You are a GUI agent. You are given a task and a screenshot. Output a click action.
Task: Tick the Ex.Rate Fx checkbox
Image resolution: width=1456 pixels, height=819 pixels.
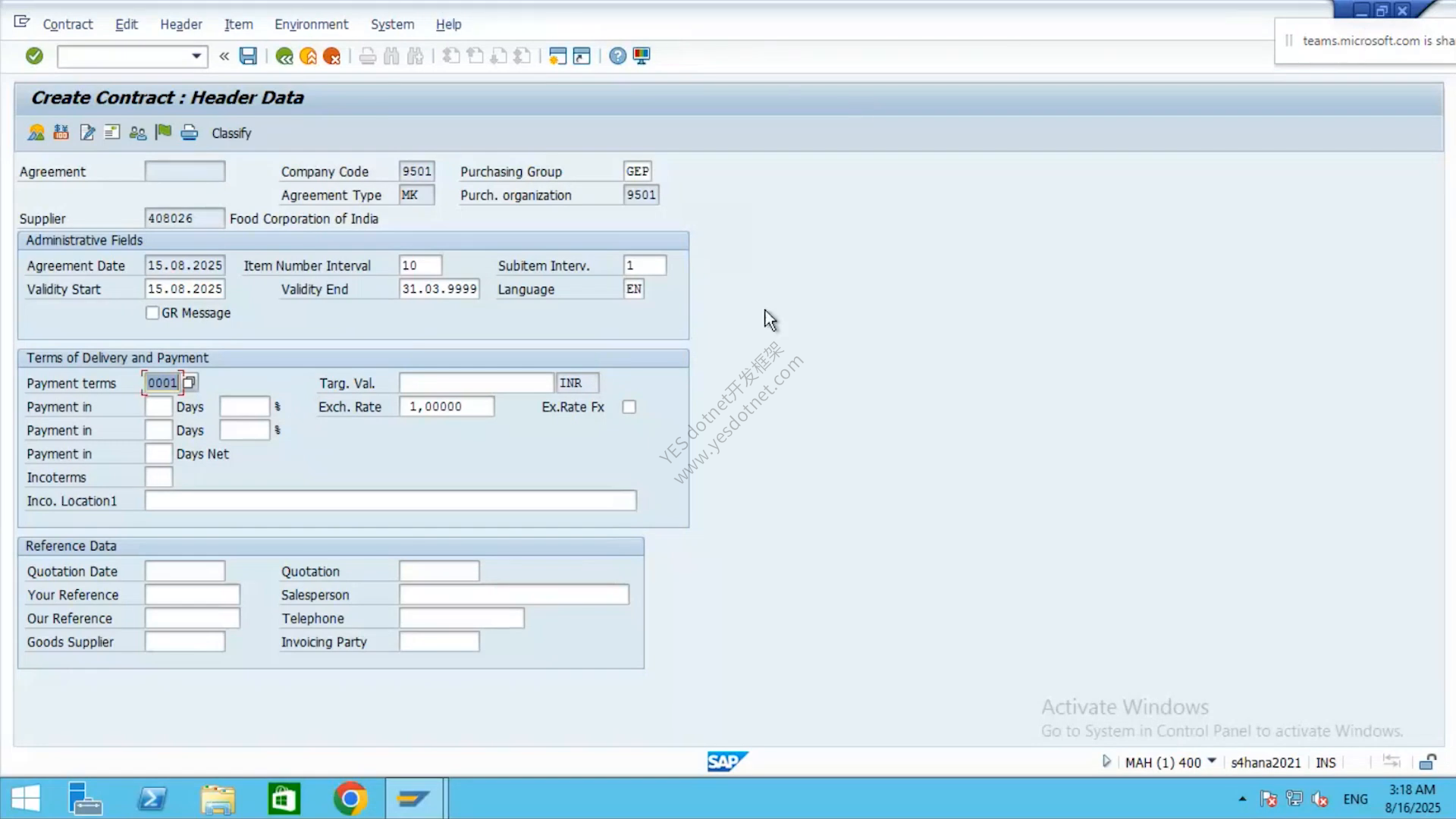629,407
